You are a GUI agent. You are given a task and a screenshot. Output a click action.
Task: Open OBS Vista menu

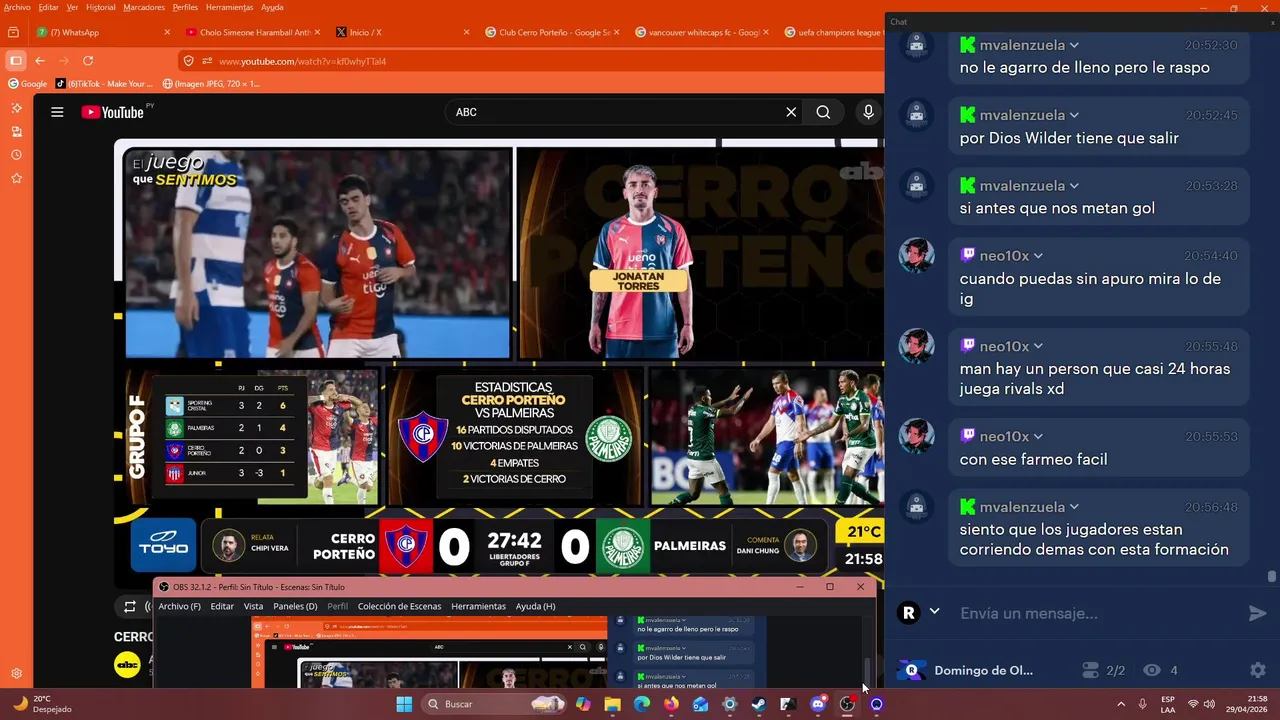253,606
